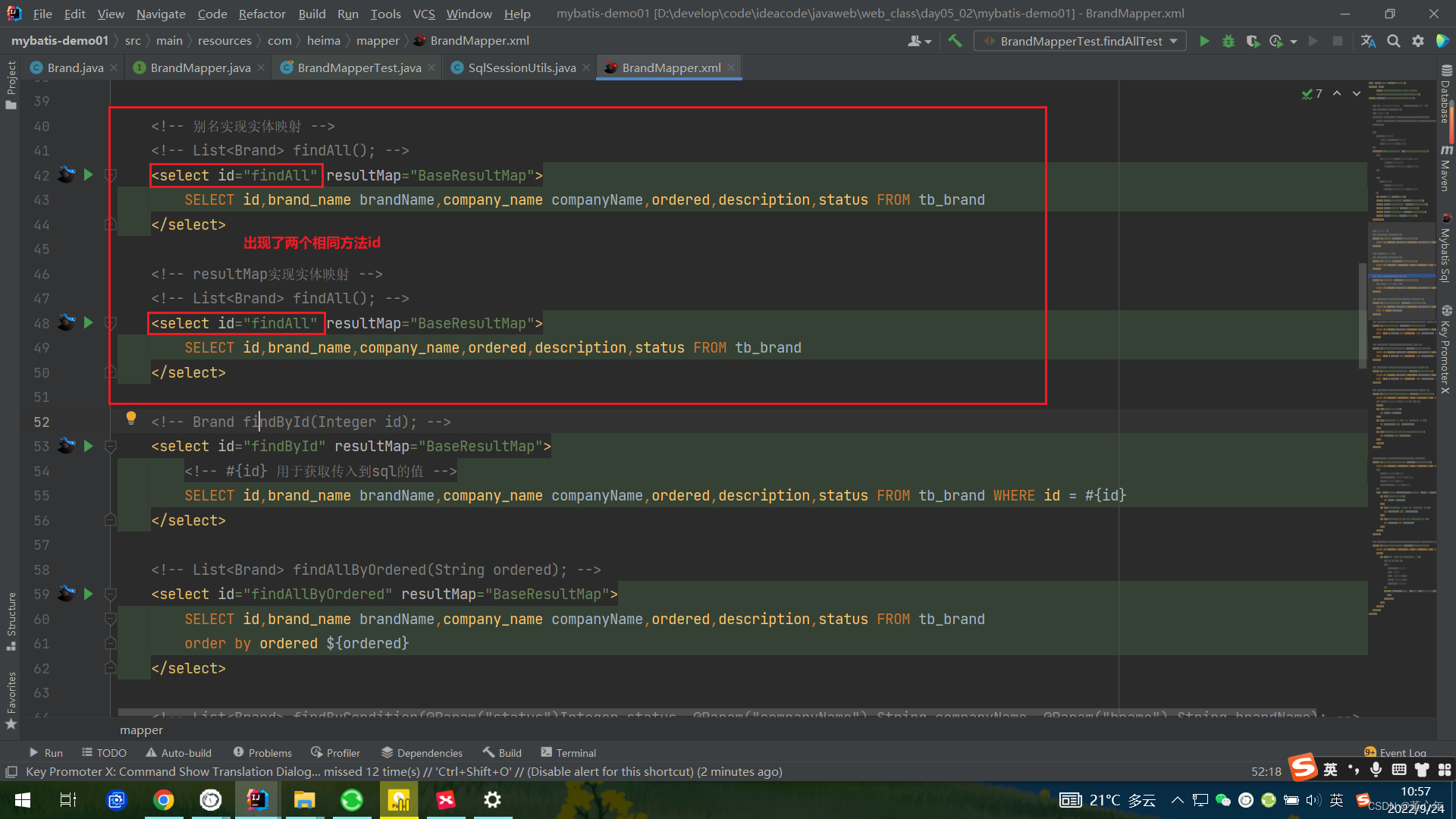Click the Terminal button in bottom bar
The height and width of the screenshot is (819, 1456).
(x=568, y=752)
